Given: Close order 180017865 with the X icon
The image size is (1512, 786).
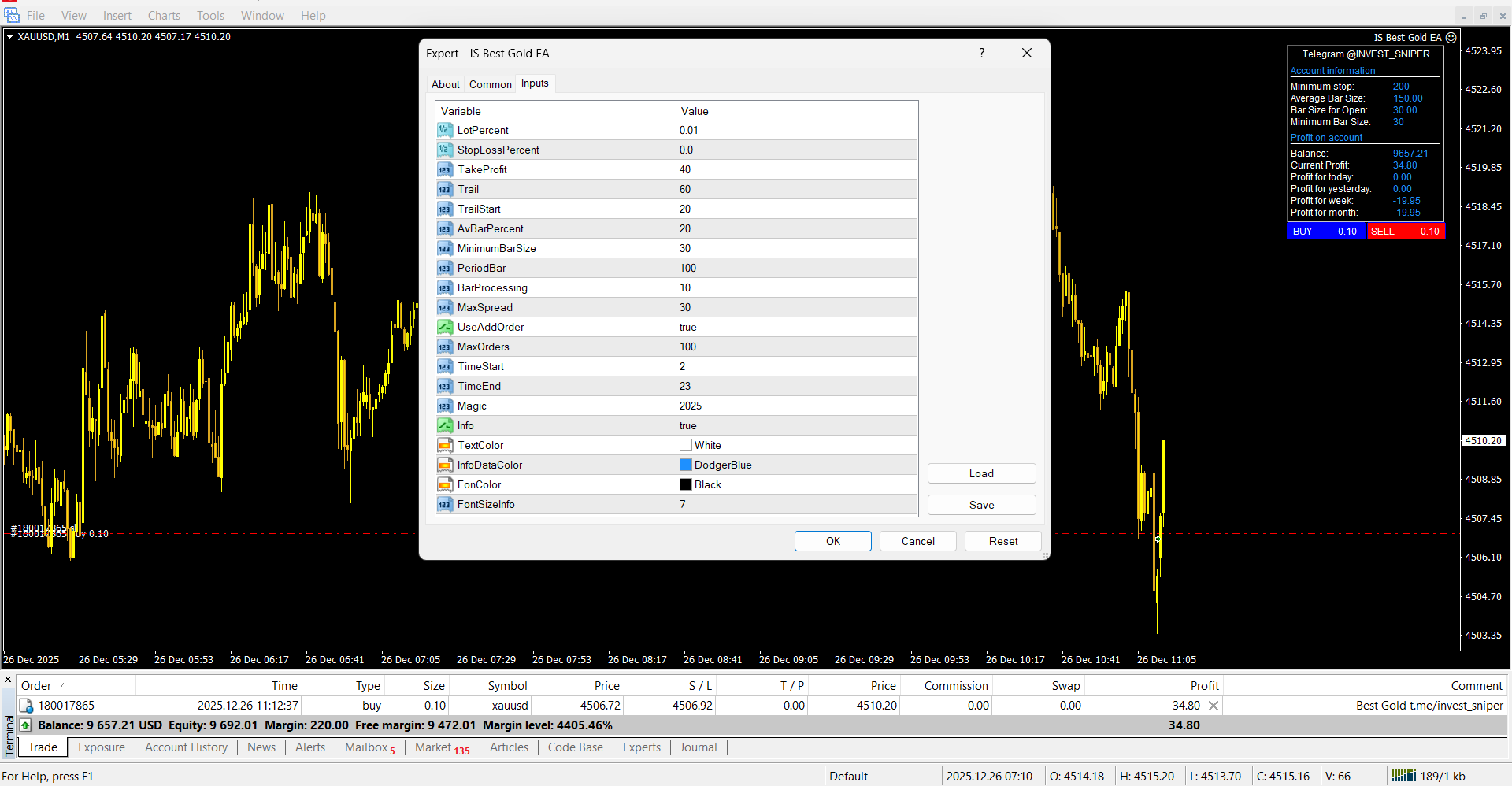Looking at the screenshot, I should click(x=1214, y=706).
